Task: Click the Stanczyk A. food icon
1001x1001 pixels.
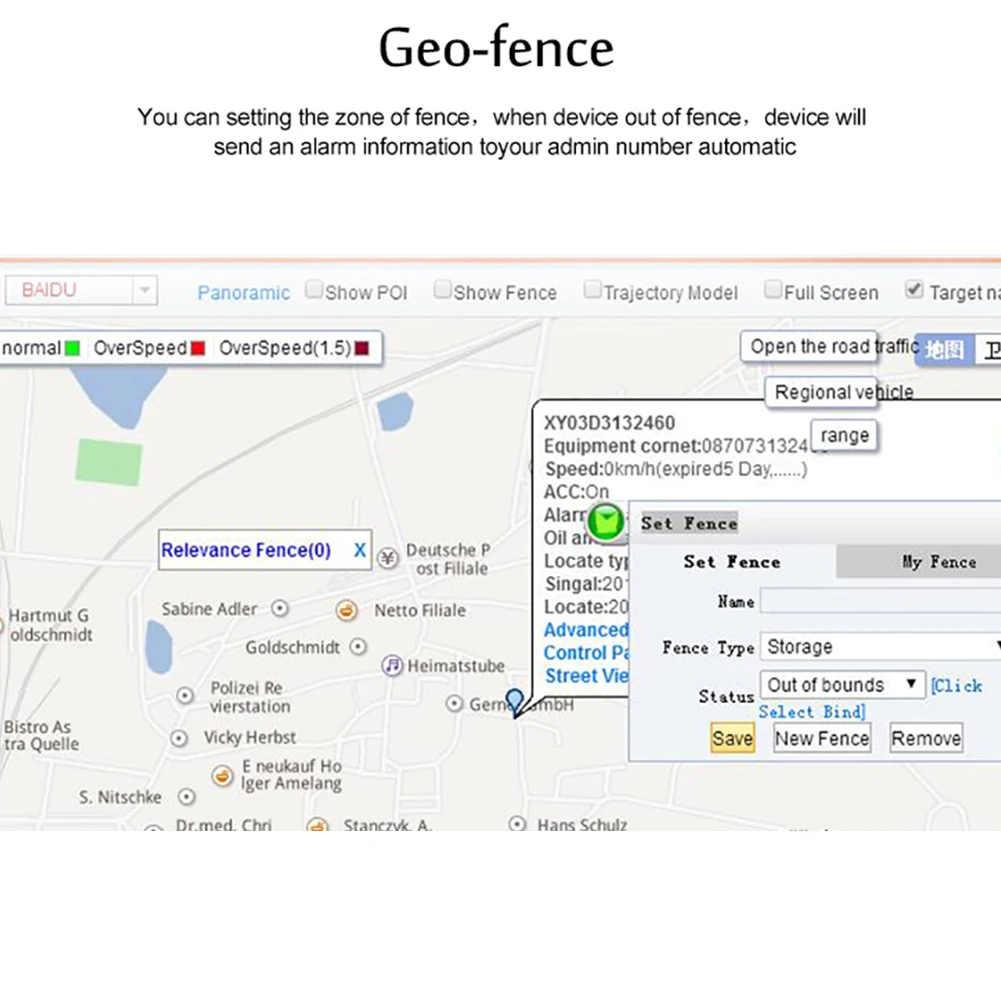Action: [317, 825]
